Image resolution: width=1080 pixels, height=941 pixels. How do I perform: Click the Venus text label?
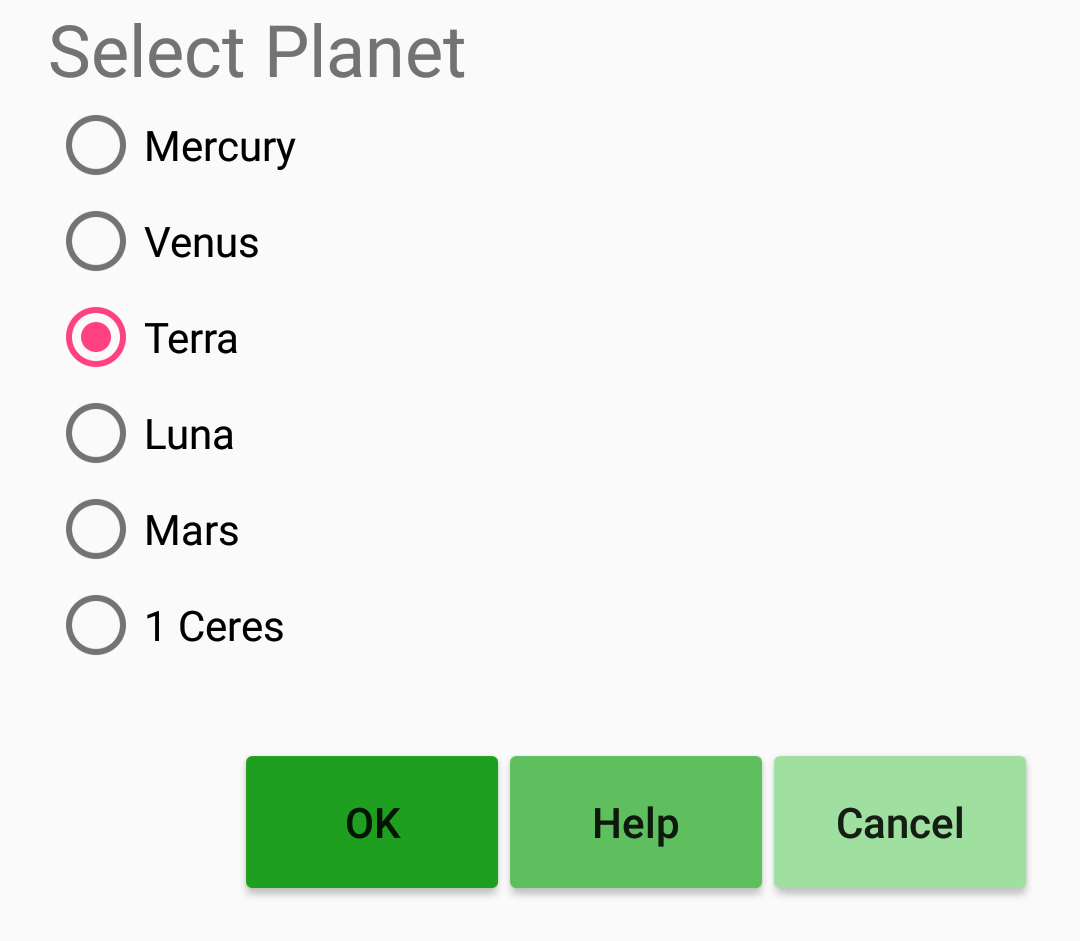point(202,243)
